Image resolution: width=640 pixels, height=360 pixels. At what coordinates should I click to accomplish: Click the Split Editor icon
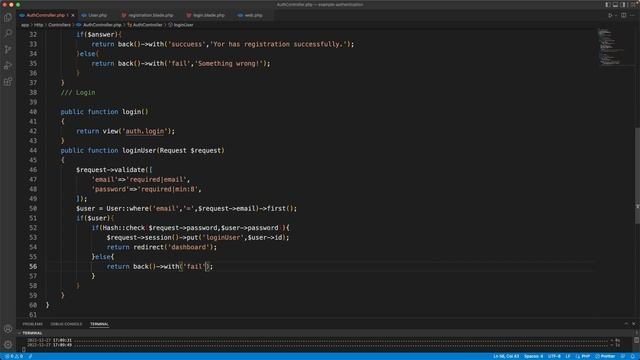click(624, 16)
